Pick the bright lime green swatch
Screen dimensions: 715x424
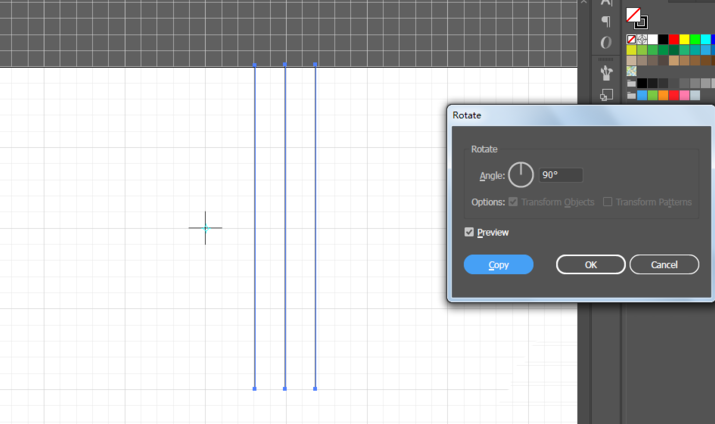[695, 39]
